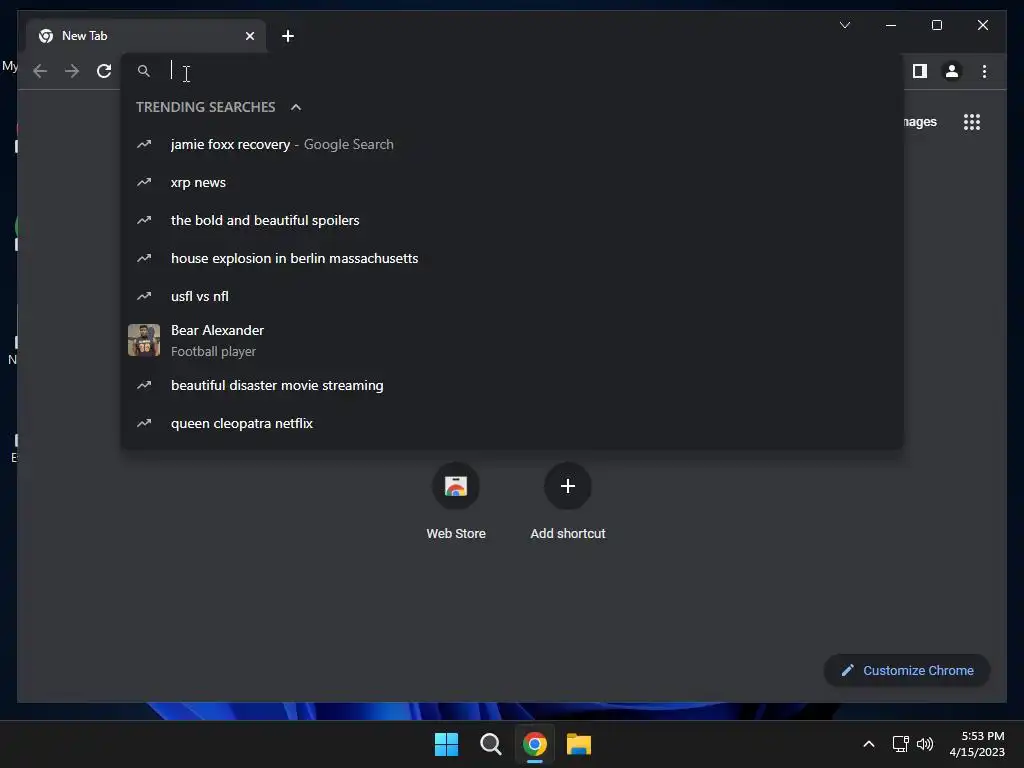Click trending icon beside 'queen cleopatra netflix'

[x=144, y=423]
